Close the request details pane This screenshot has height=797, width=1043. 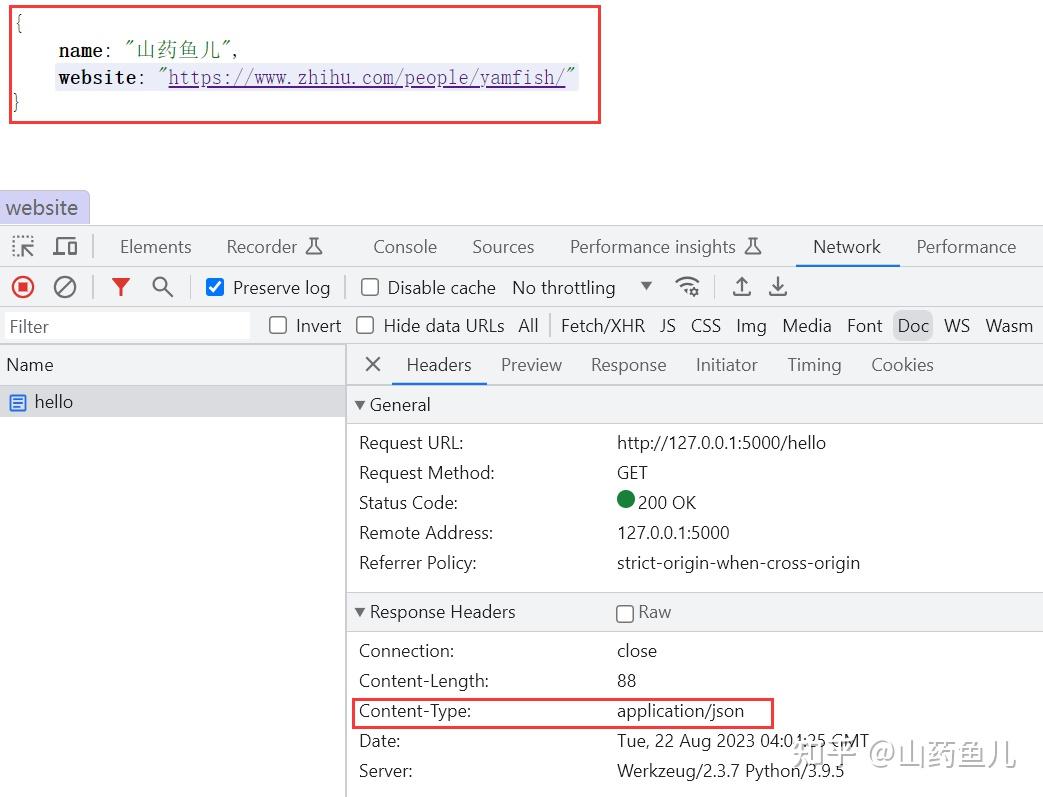[373, 364]
